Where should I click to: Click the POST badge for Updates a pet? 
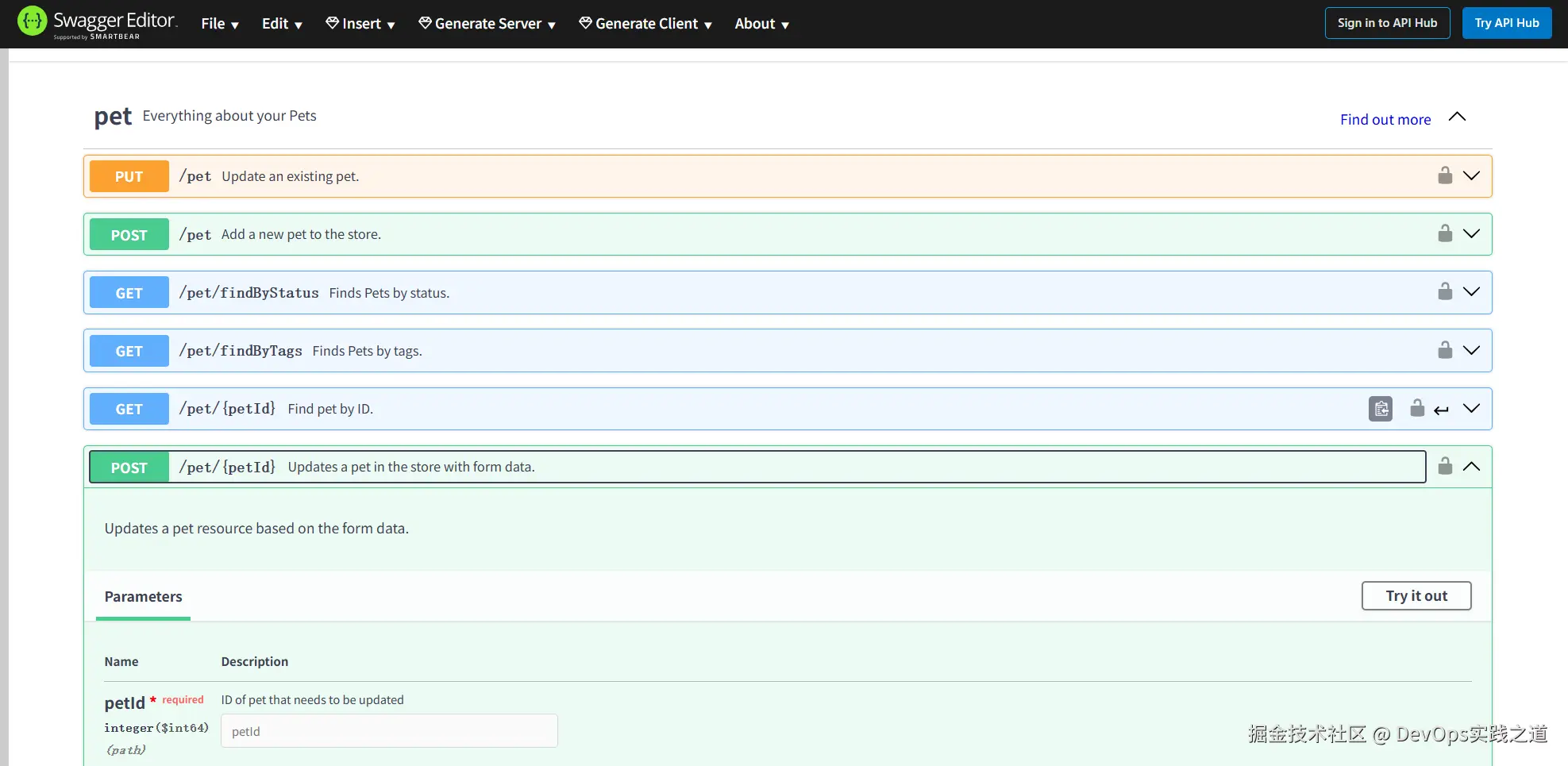129,467
